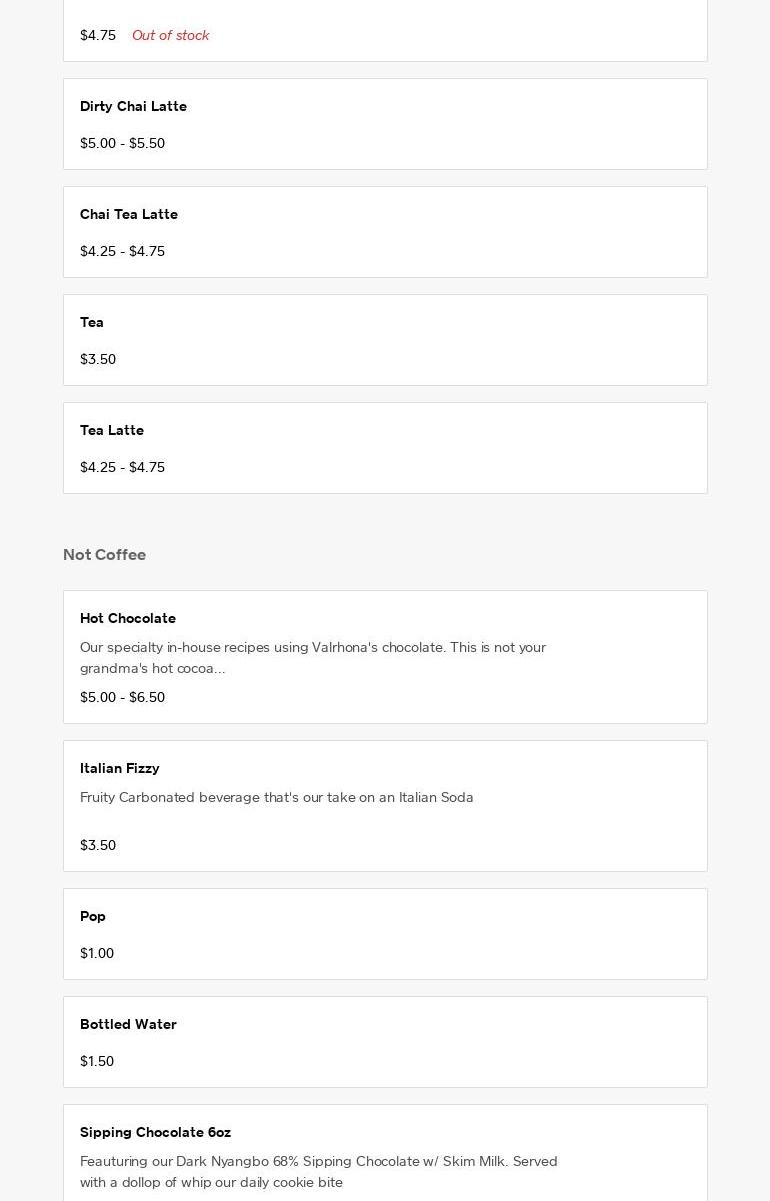The image size is (770, 1201).
Task: Select the Hot Chocolate item title
Action: [x=128, y=618]
